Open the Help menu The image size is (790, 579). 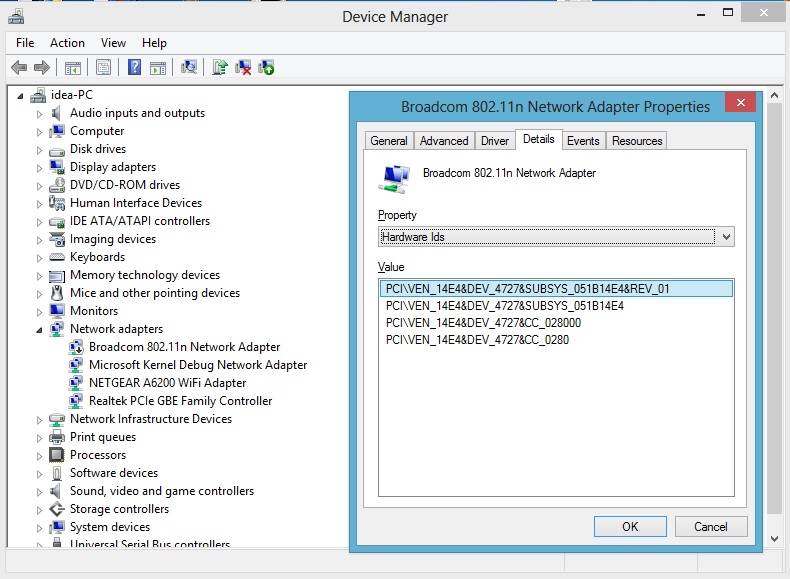click(154, 43)
